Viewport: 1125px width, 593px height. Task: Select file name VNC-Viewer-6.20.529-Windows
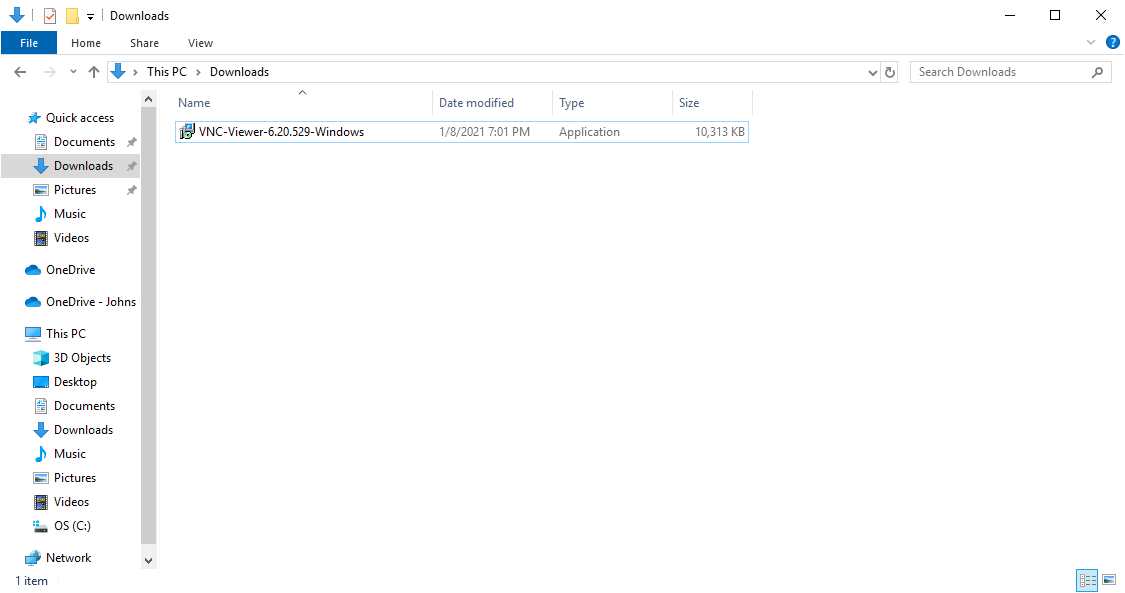click(281, 132)
